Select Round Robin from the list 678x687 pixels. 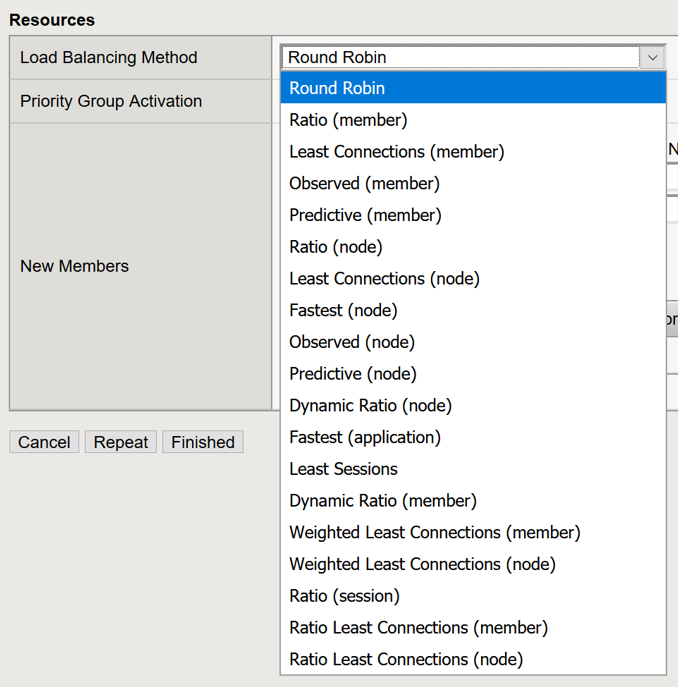[x=337, y=88]
